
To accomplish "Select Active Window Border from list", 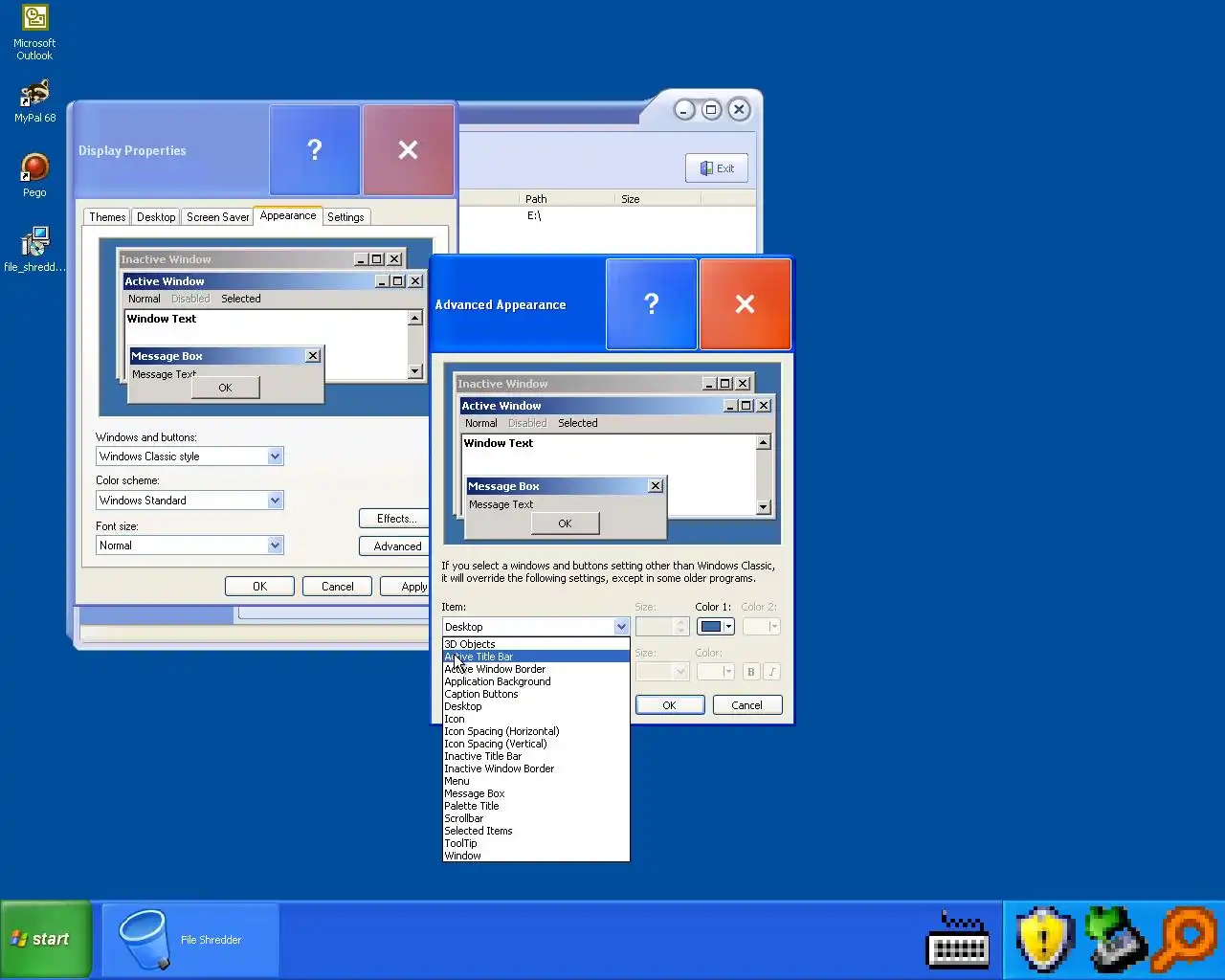I will click(x=536, y=669).
